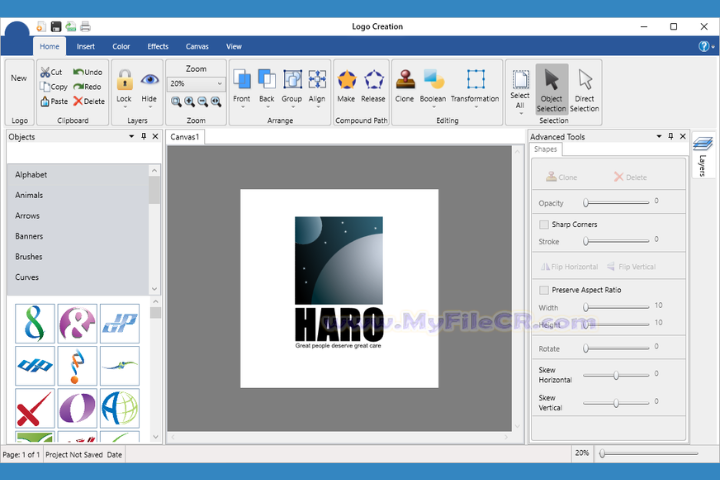This screenshot has width=720, height=480.
Task: Bring object to Front
Action: point(242,86)
